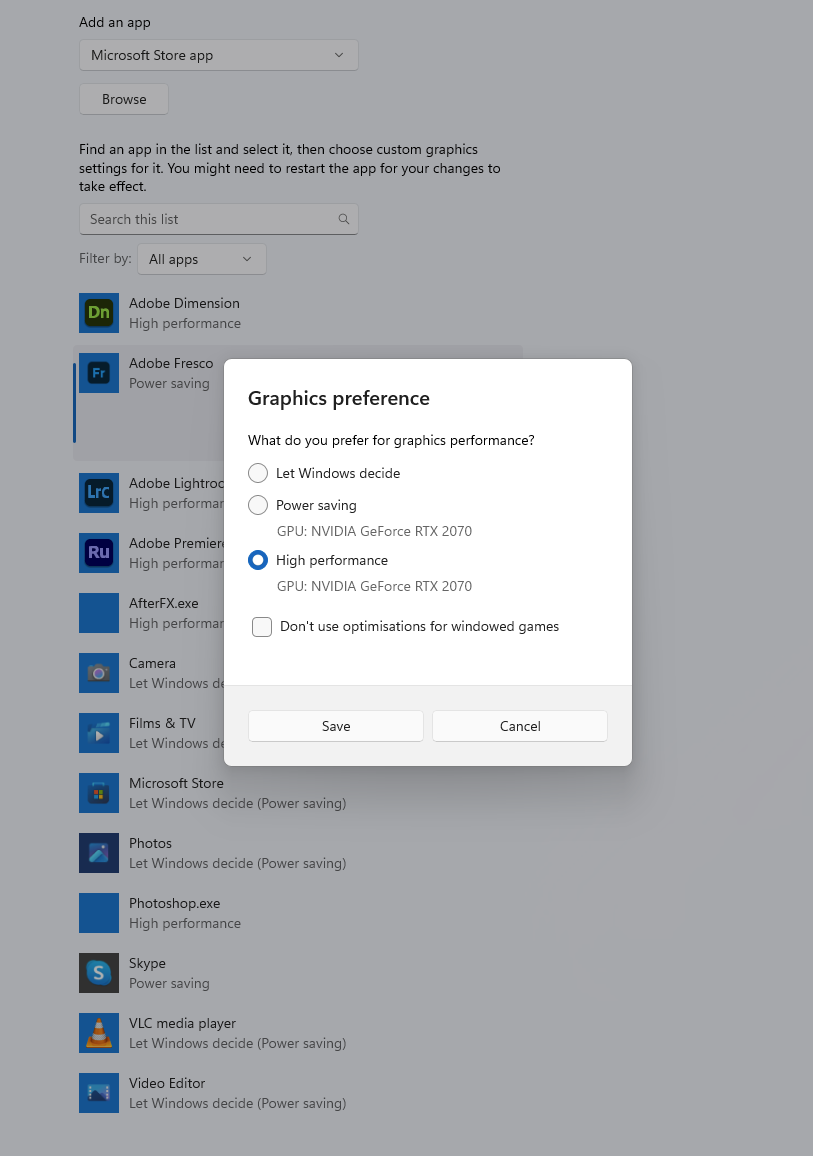Click the Save button
Screen dimensions: 813x1156
[x=335, y=726]
